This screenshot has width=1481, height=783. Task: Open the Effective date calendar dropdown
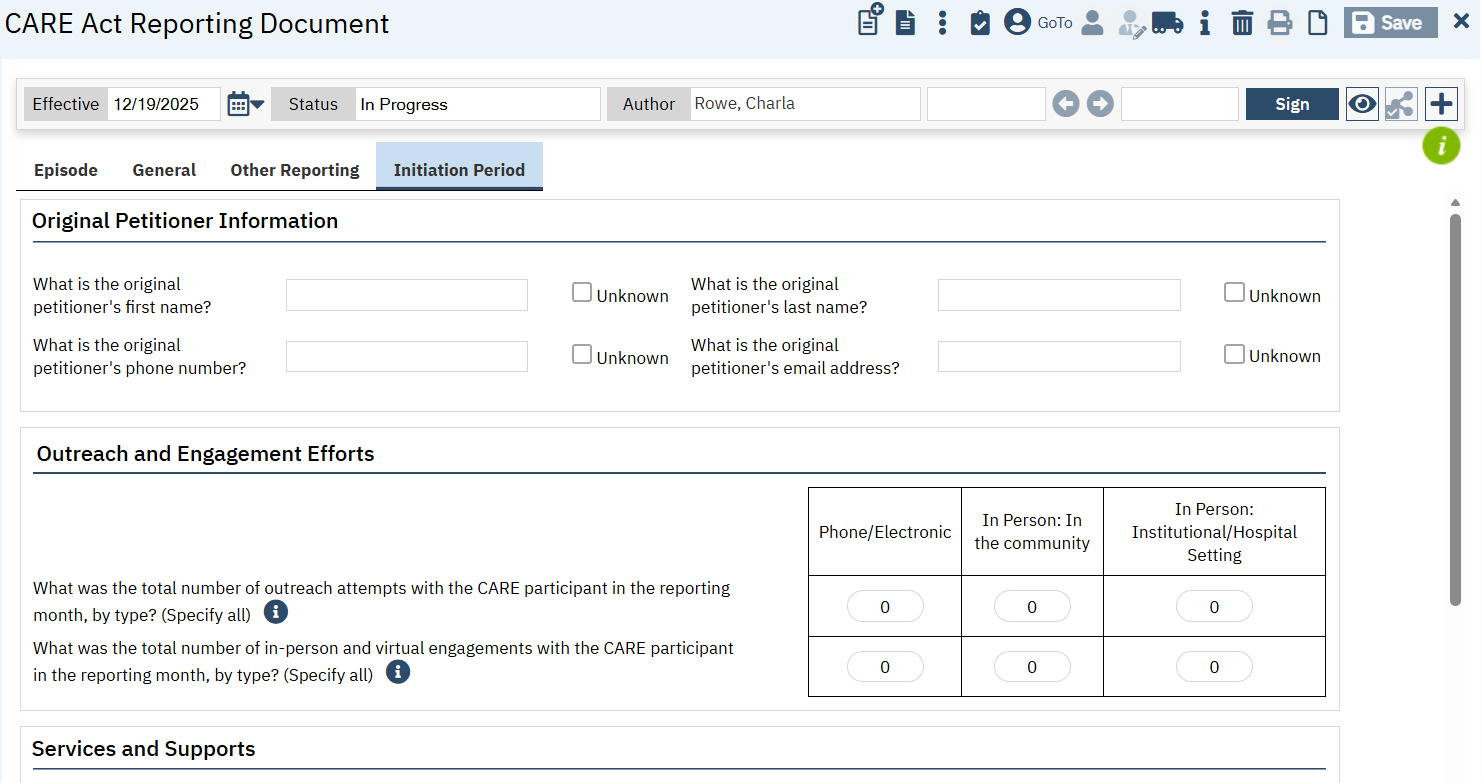[x=245, y=104]
